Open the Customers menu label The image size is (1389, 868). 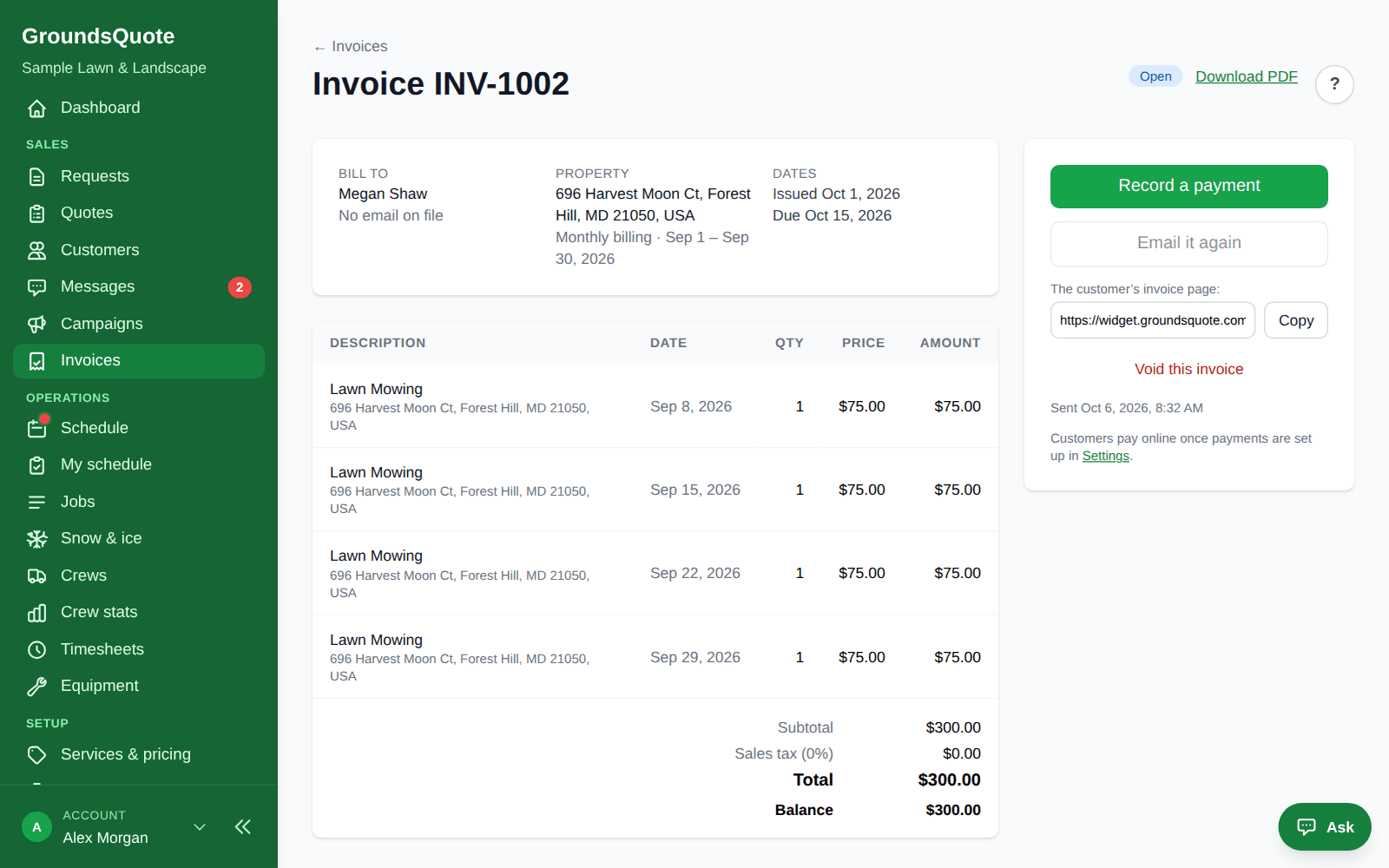(100, 250)
